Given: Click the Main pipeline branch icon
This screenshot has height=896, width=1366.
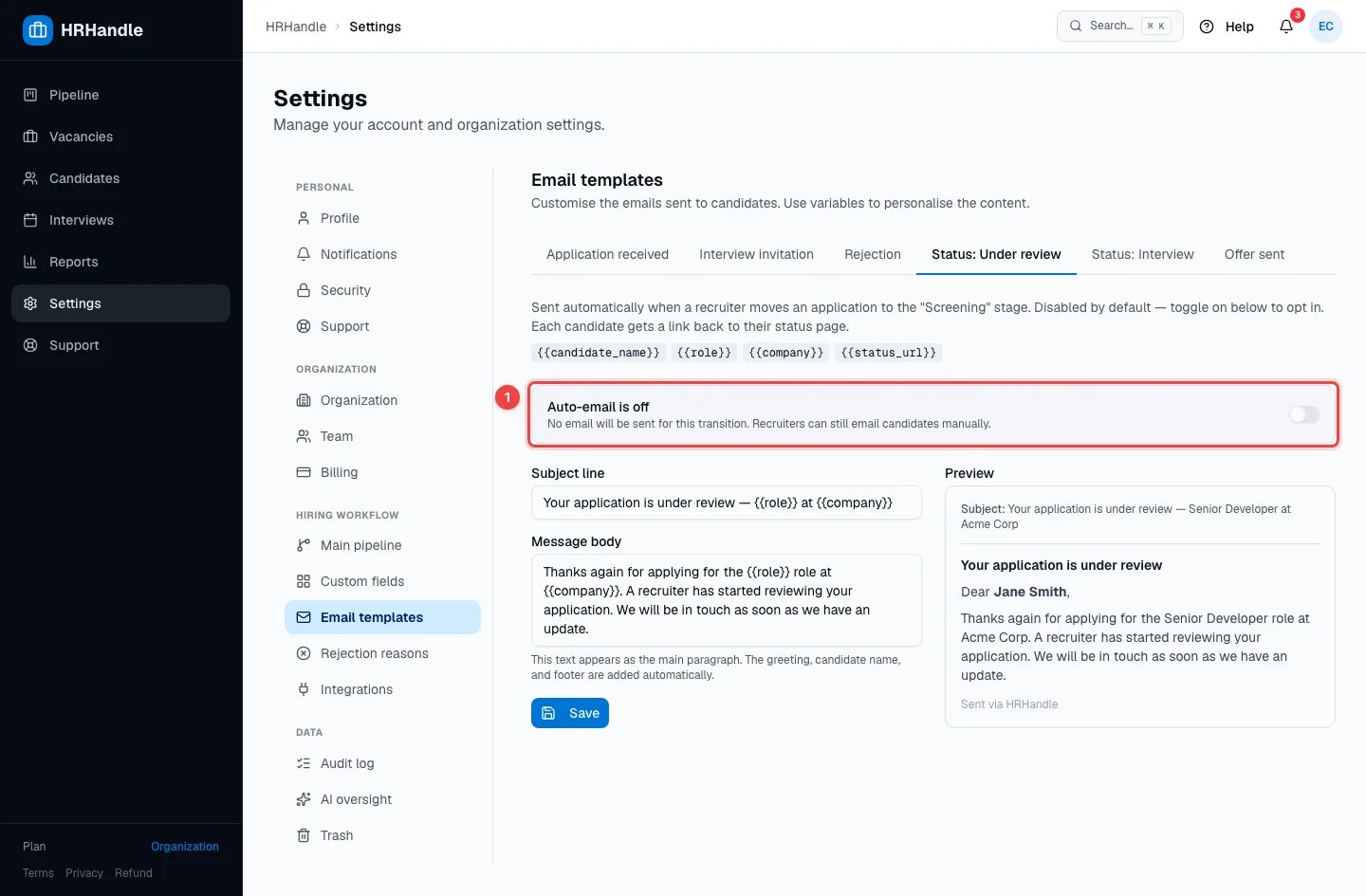Looking at the screenshot, I should click(304, 545).
